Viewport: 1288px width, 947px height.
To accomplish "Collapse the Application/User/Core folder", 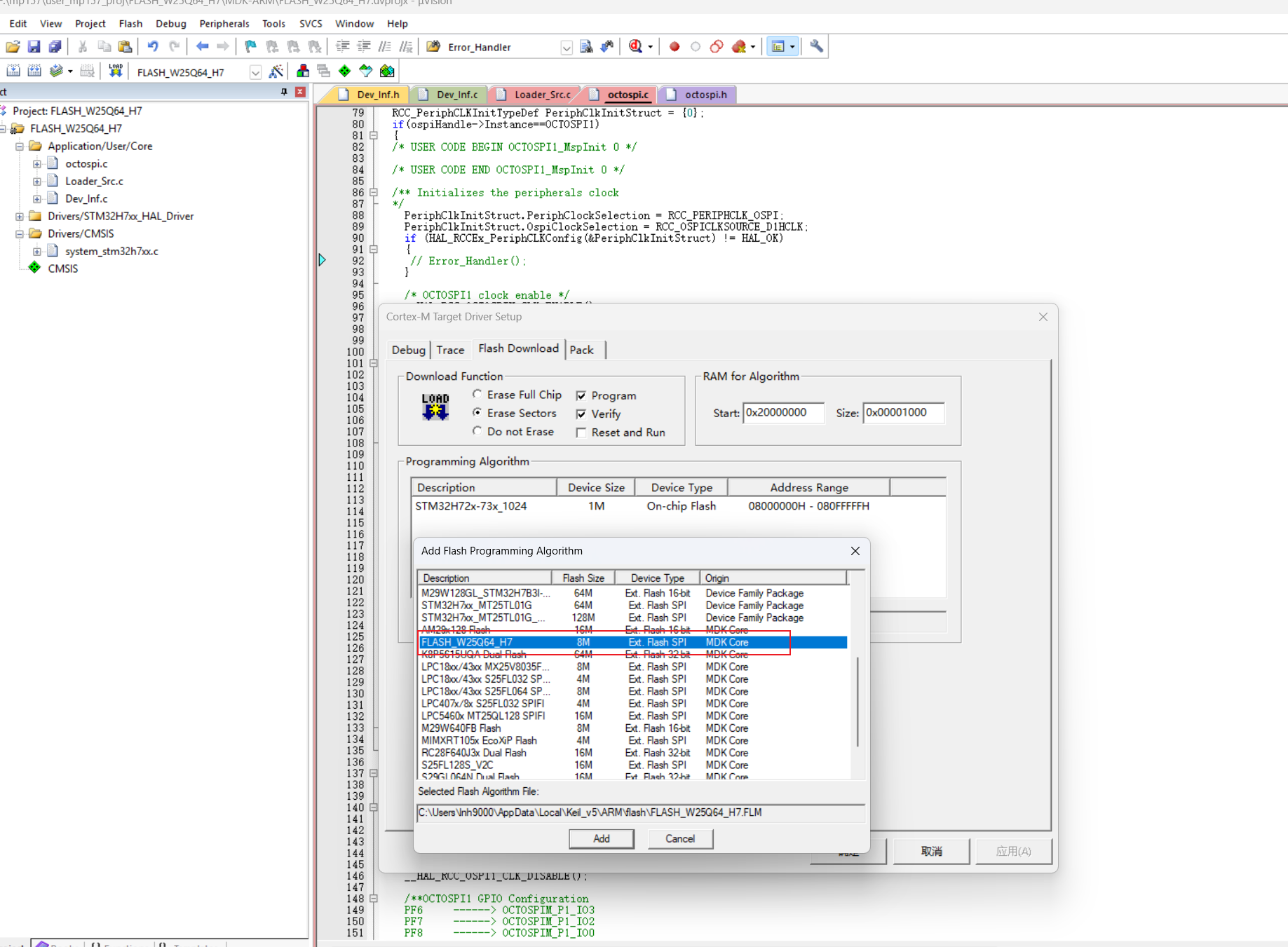I will (x=20, y=147).
